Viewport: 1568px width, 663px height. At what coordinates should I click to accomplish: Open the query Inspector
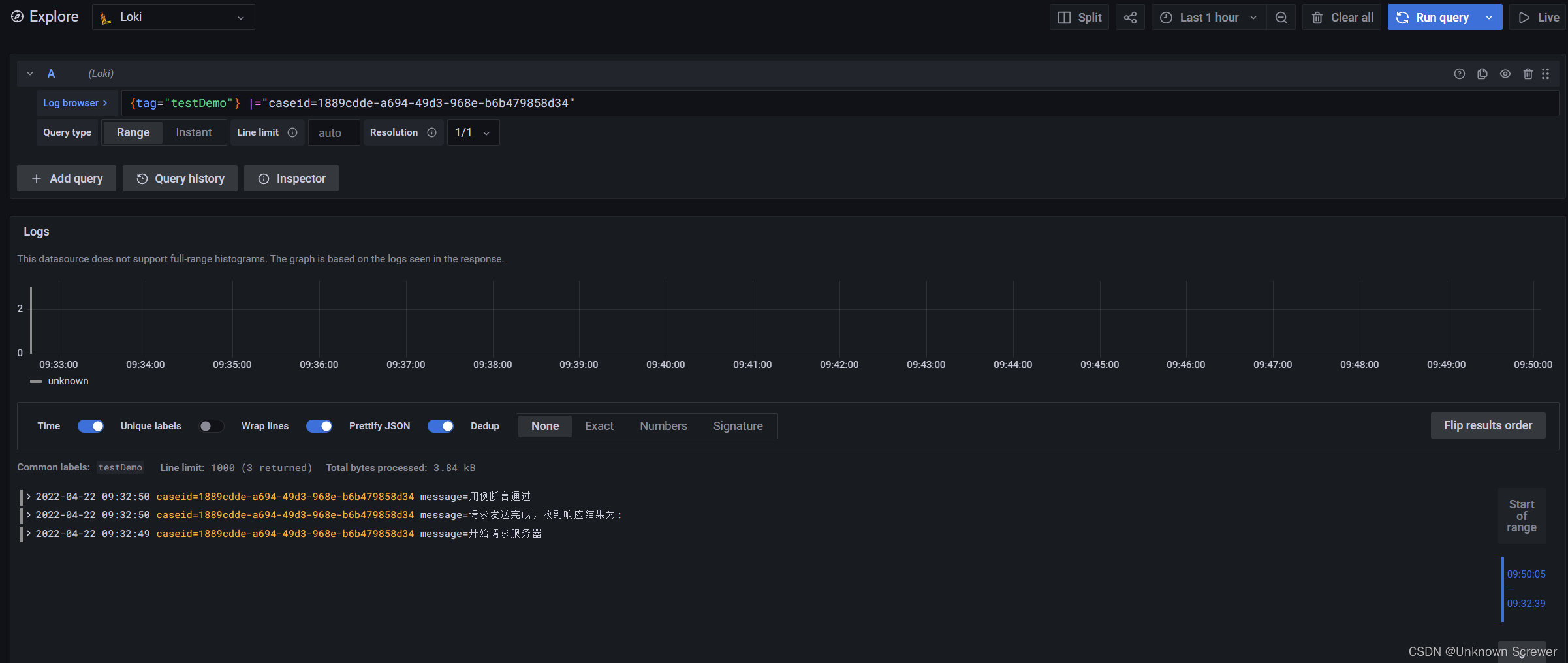click(291, 178)
